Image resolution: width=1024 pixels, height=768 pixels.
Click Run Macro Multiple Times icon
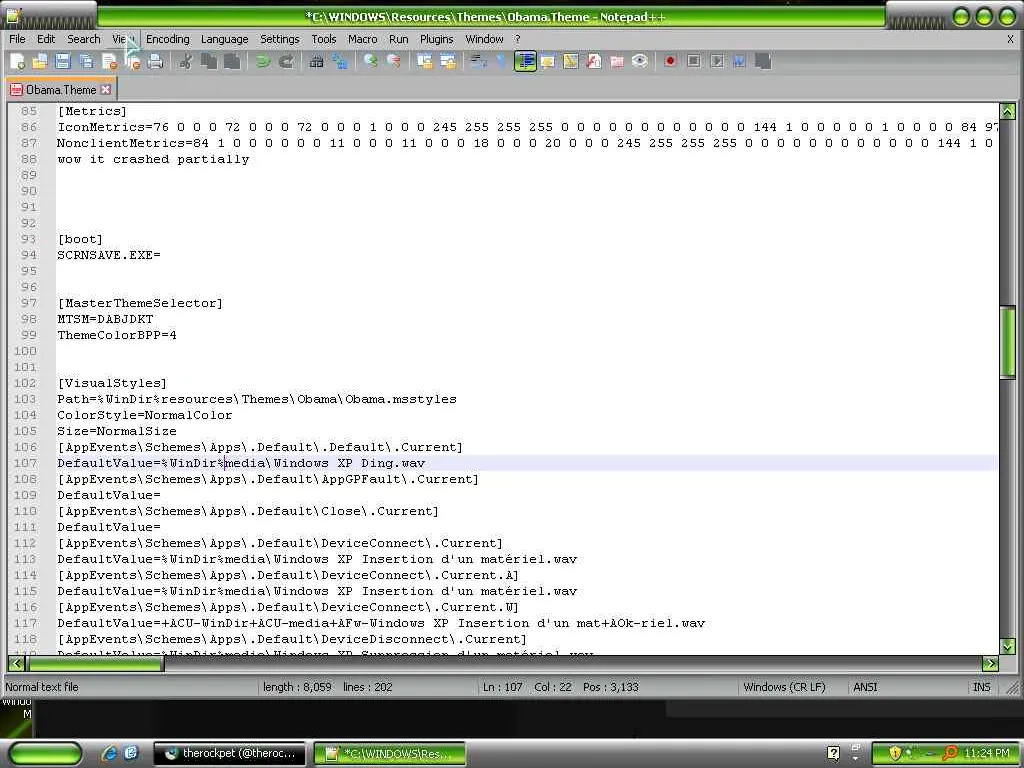pos(739,61)
